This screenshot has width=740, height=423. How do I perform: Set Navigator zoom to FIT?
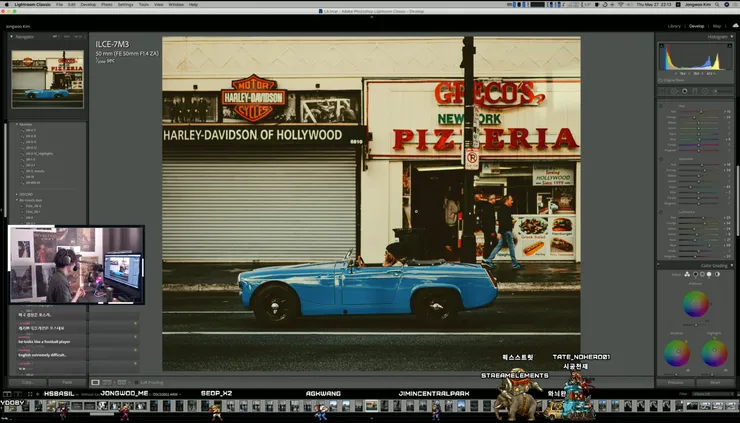[55, 36]
